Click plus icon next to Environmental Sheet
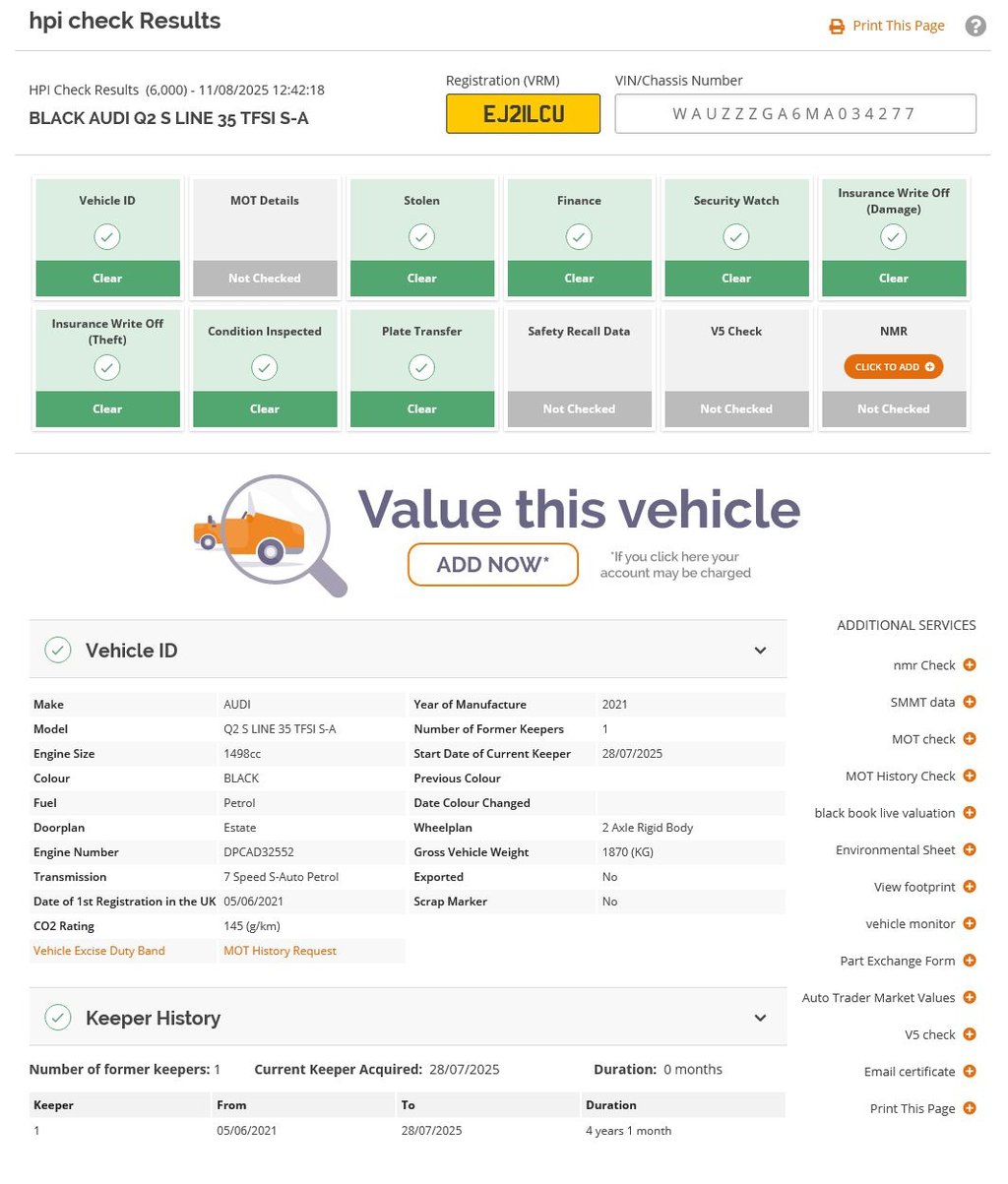Image resolution: width=1008 pixels, height=1184 pixels. 970,849
